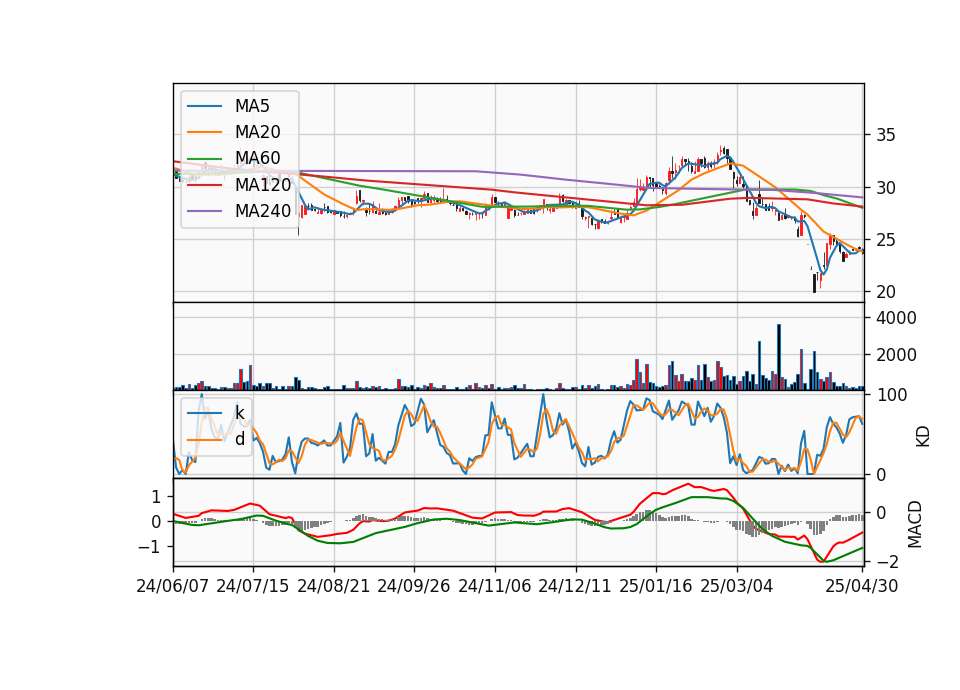Click the MA60 legend label
The height and width of the screenshot is (690, 960).
click(x=258, y=159)
